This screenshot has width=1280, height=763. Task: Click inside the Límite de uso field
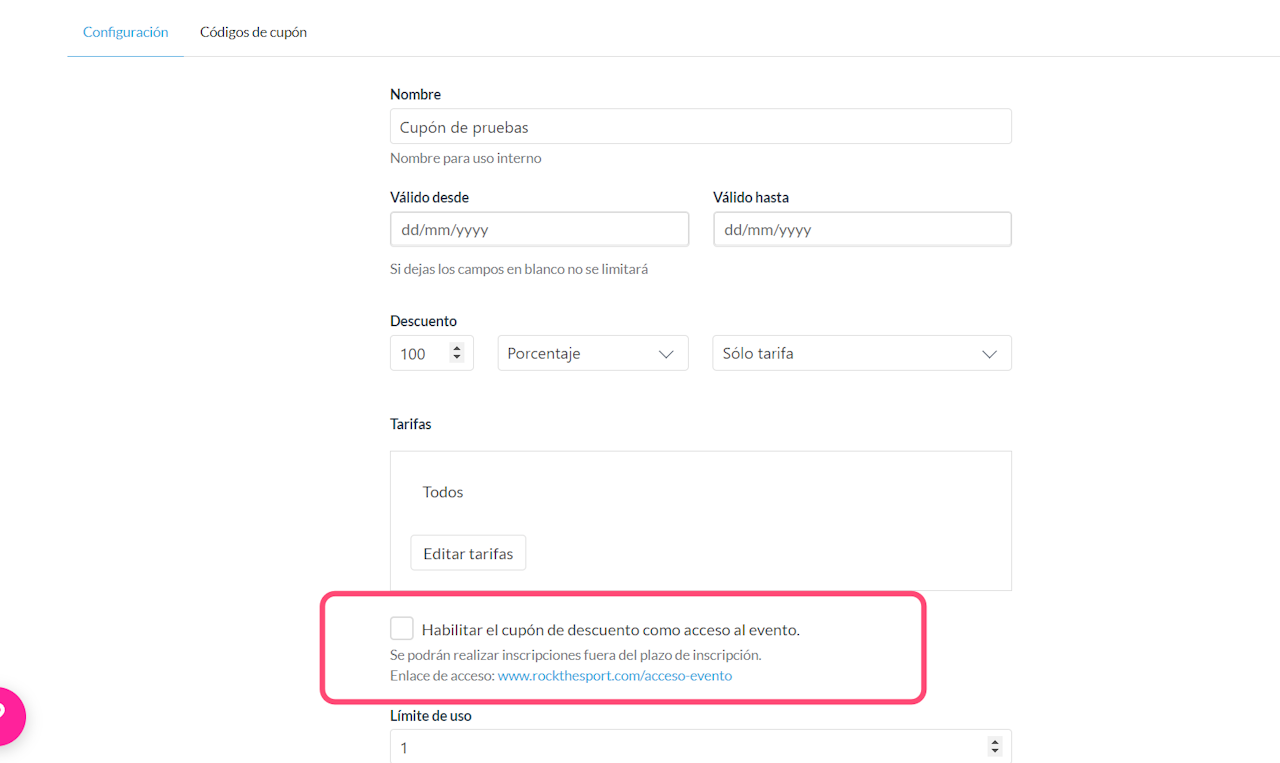tap(680, 747)
